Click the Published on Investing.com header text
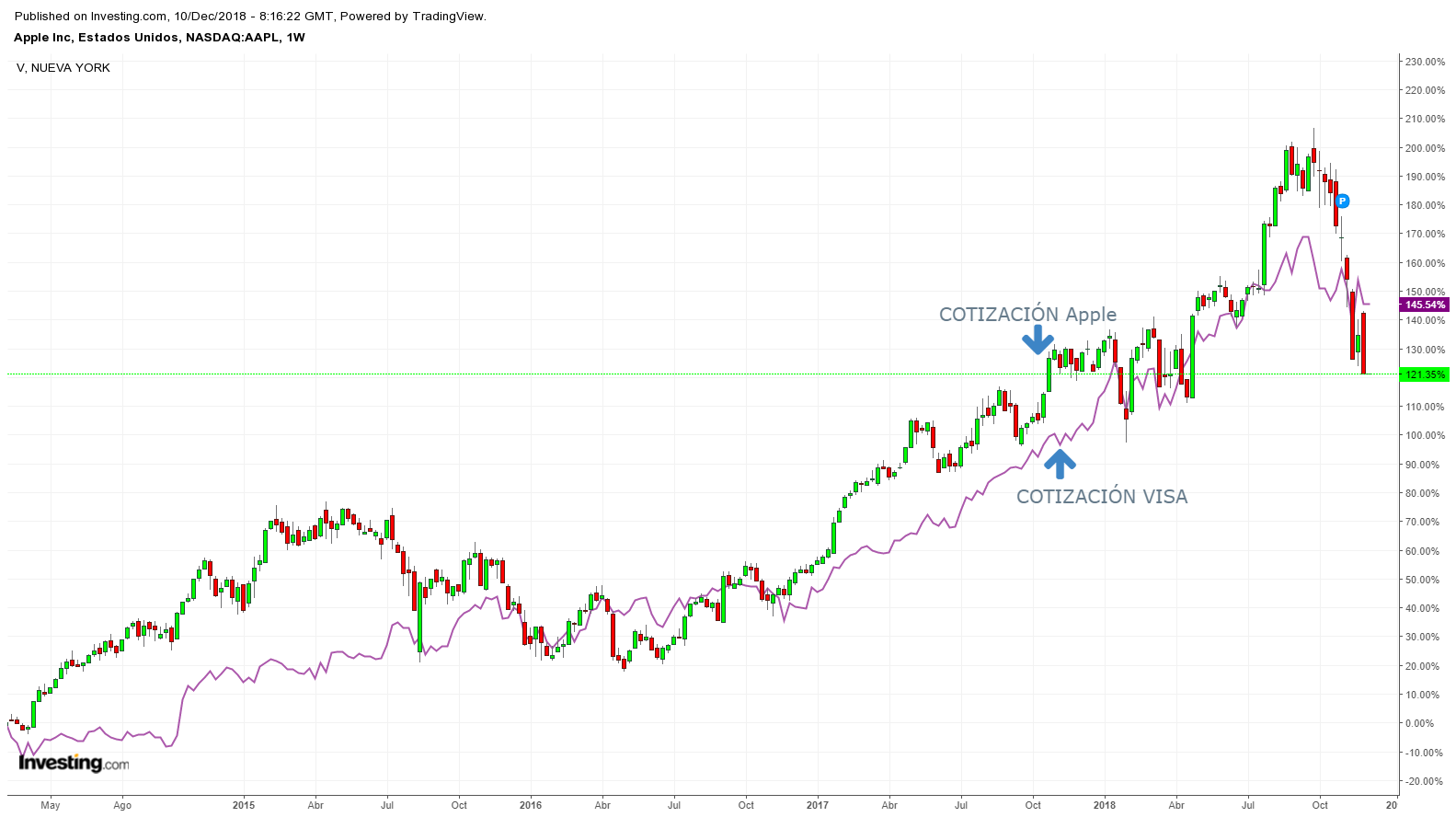Image resolution: width=1456 pixels, height=817 pixels. [x=250, y=16]
